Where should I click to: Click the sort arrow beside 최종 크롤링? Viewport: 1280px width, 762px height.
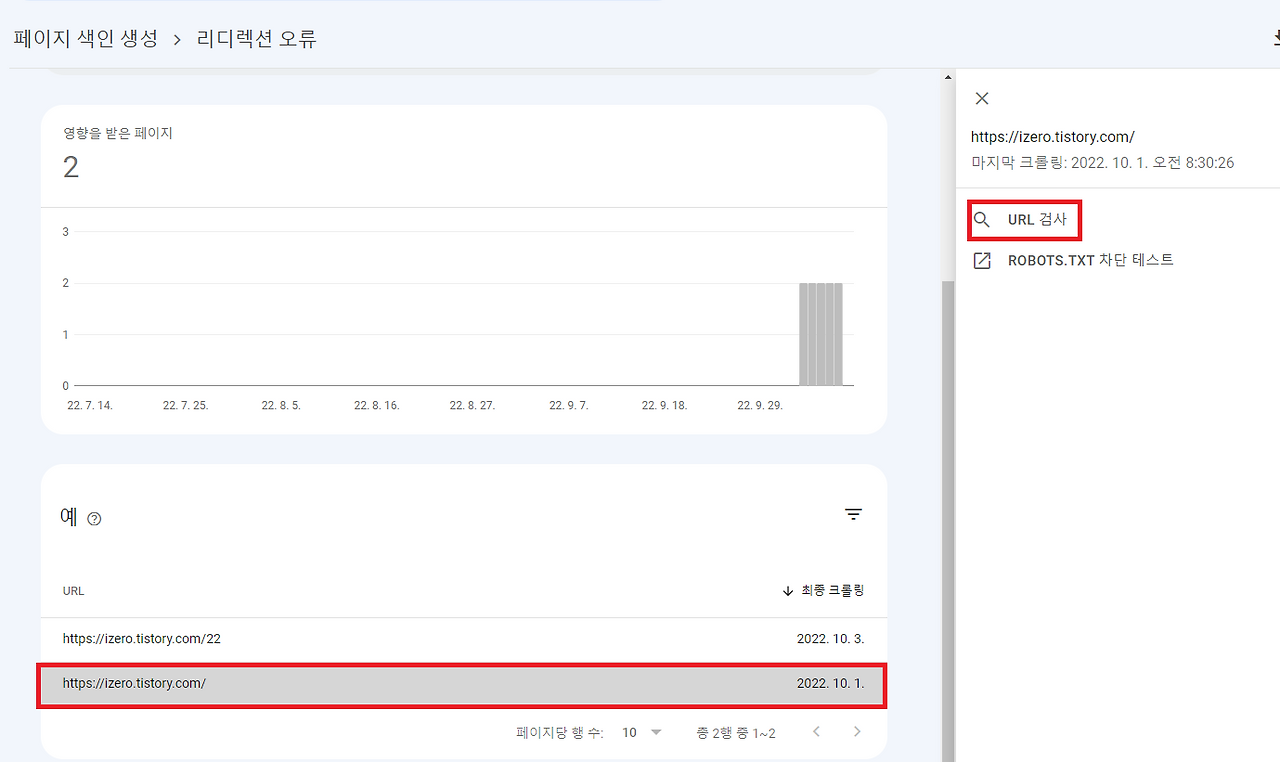click(788, 591)
